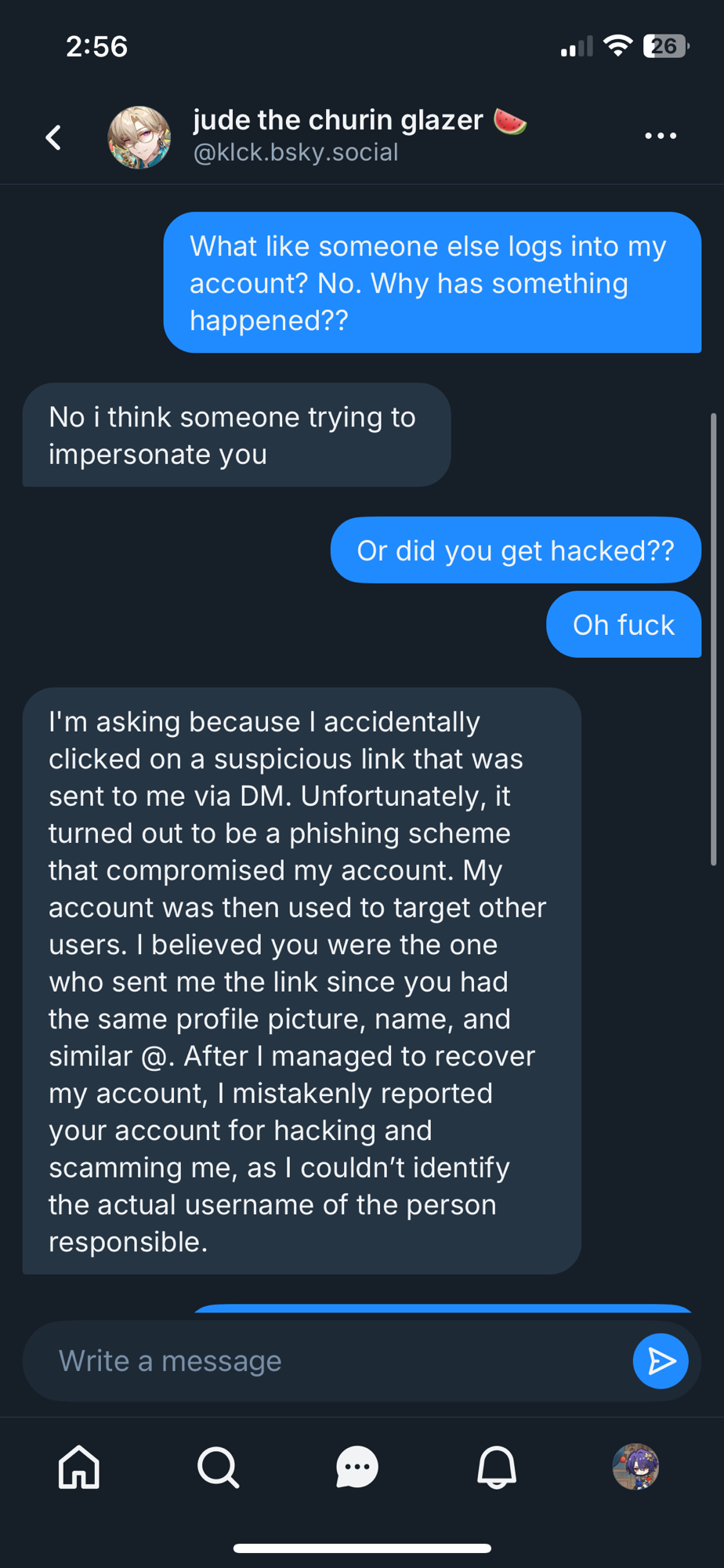The height and width of the screenshot is (1568, 724).
Task: Select the 'impersonate you' reply bubble
Action: [x=236, y=435]
